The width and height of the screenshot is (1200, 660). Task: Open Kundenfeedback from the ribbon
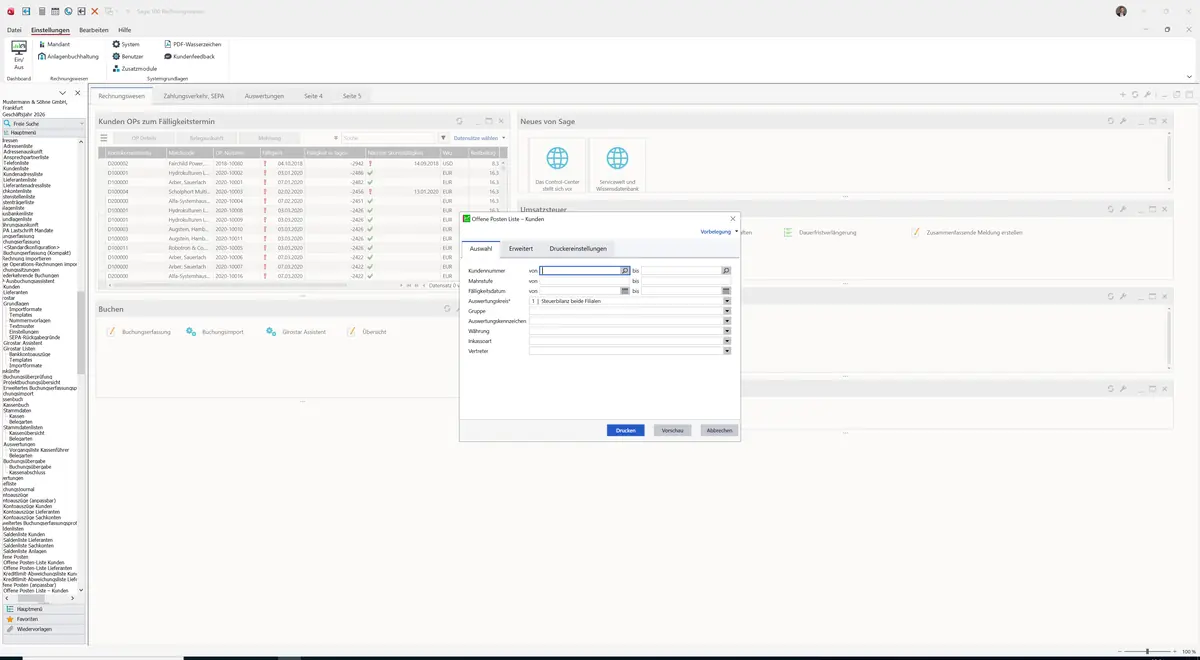pos(189,56)
